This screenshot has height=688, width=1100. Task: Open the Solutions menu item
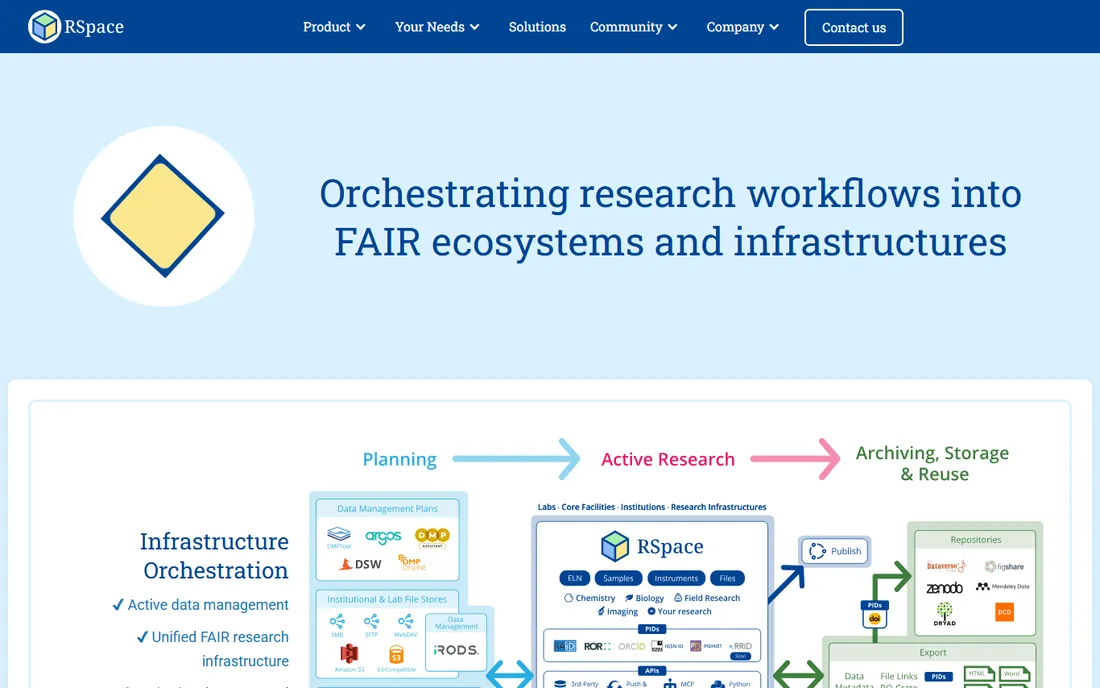point(537,27)
